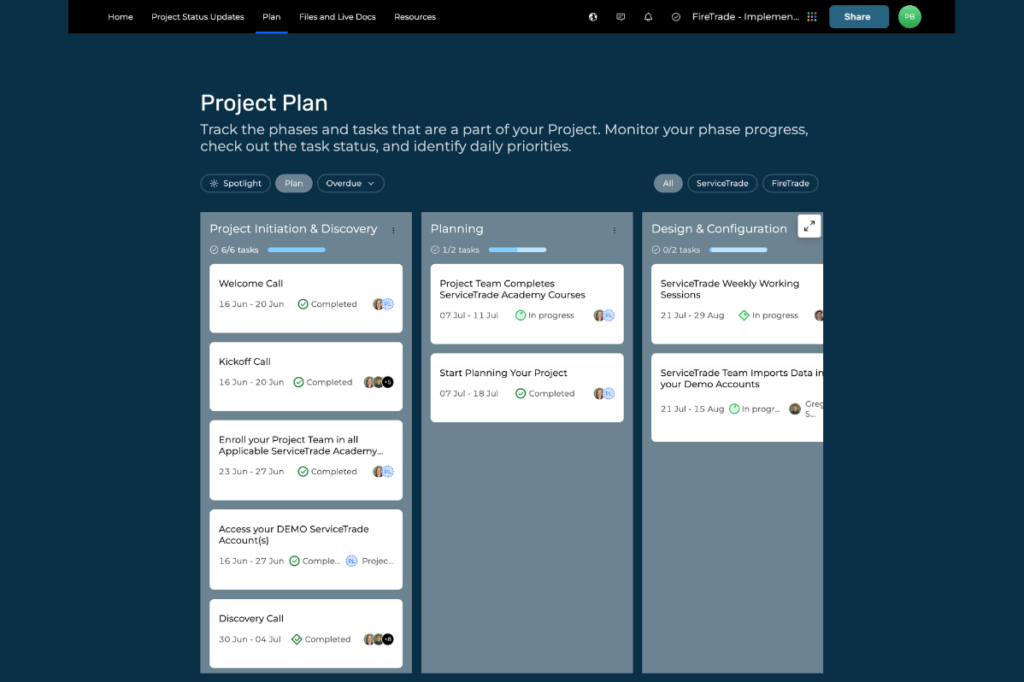
Task: Select the All filter pill
Action: [x=668, y=183]
